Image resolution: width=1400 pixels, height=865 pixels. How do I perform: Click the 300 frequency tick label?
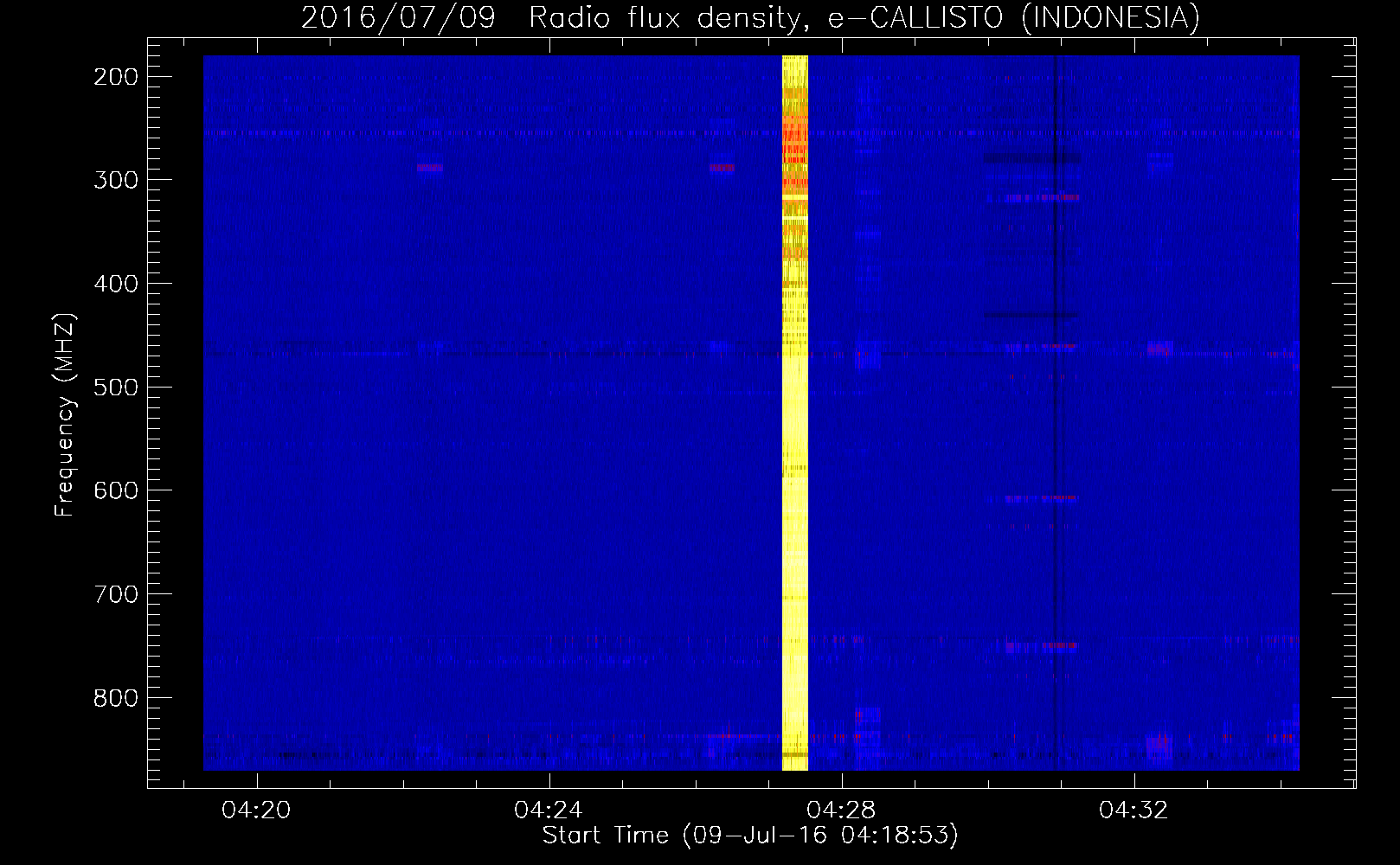115,180
